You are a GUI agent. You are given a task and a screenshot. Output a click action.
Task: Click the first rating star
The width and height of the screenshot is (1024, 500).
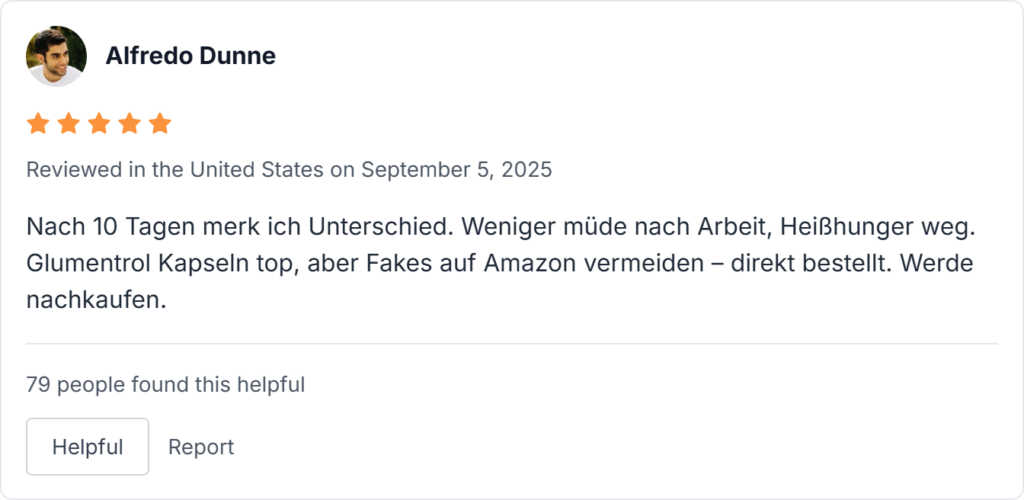click(x=38, y=124)
